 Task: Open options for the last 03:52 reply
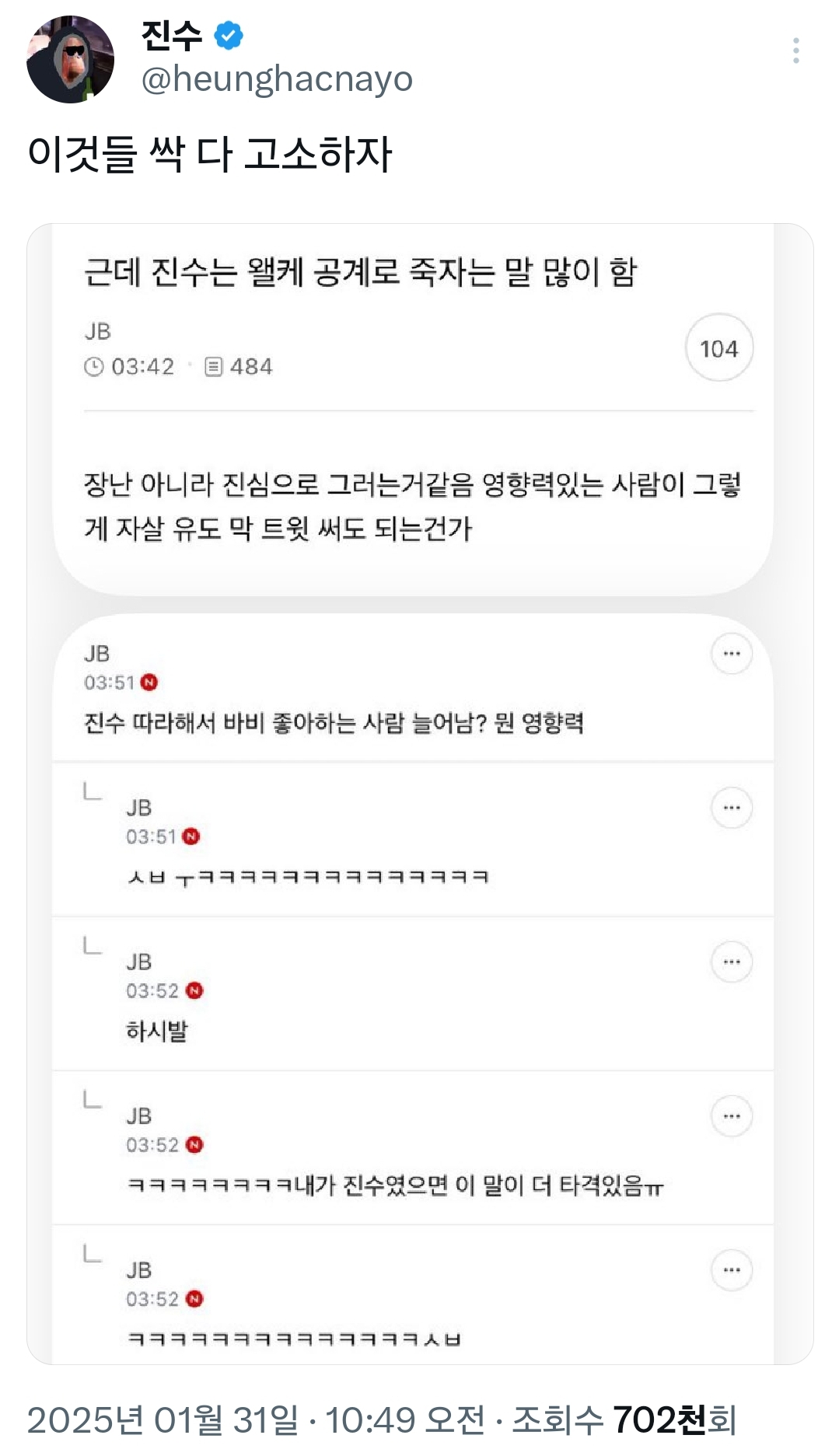coord(731,1270)
